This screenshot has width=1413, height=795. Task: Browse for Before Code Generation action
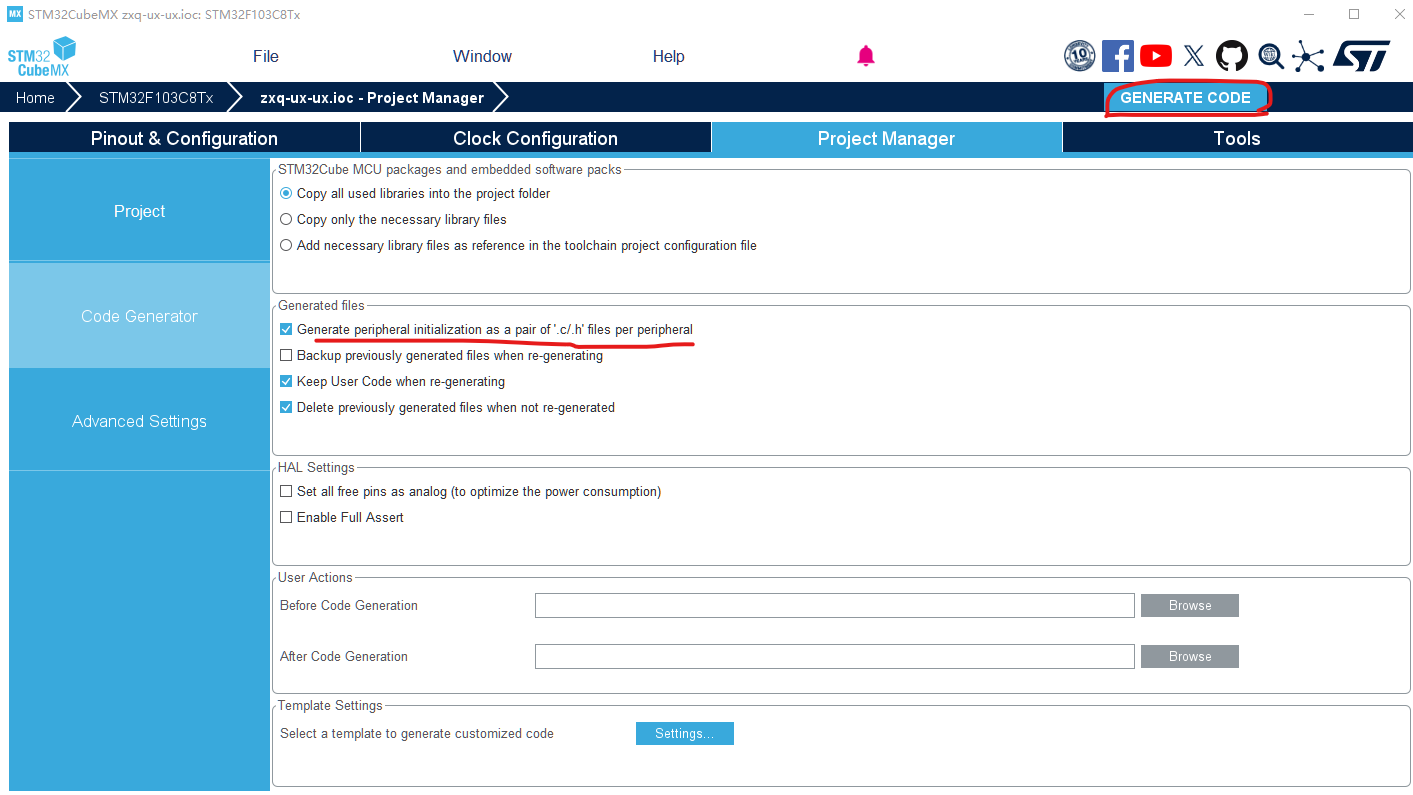coord(1190,605)
